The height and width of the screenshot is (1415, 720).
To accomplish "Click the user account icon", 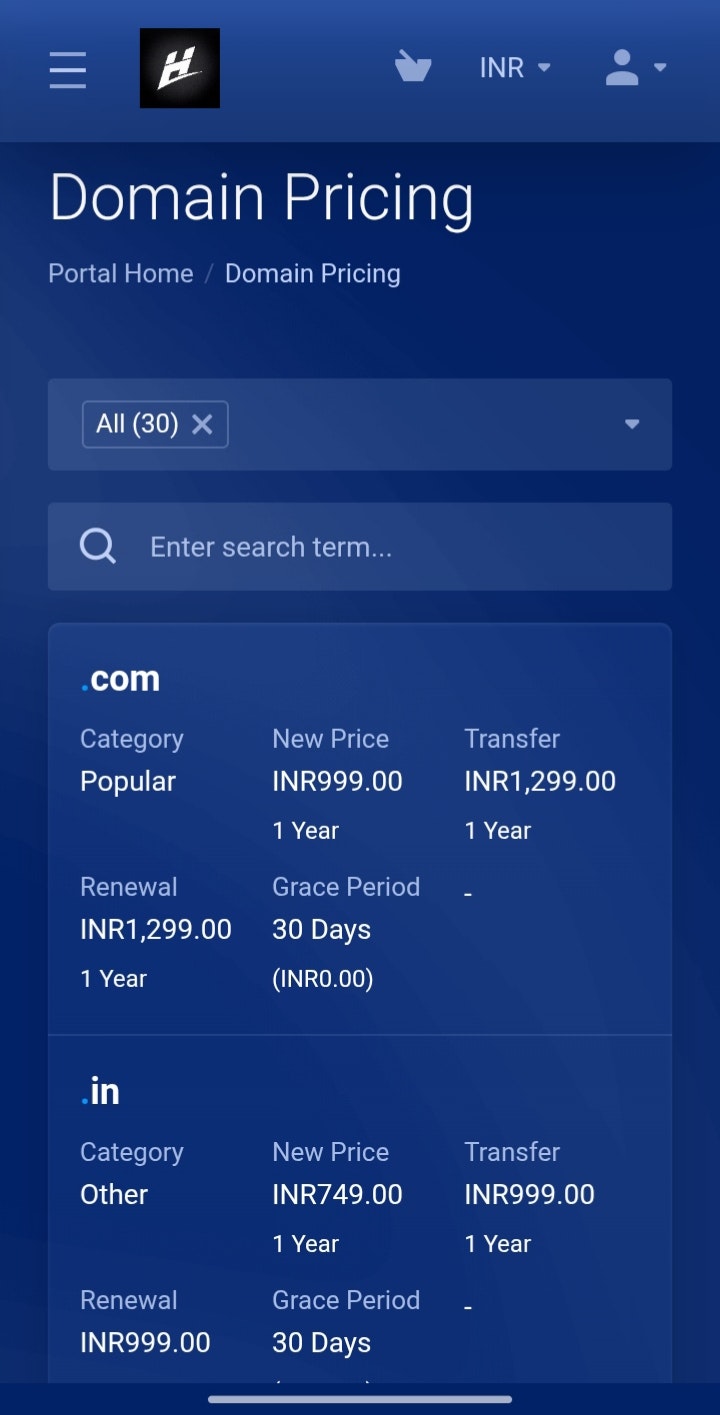I will (620, 68).
